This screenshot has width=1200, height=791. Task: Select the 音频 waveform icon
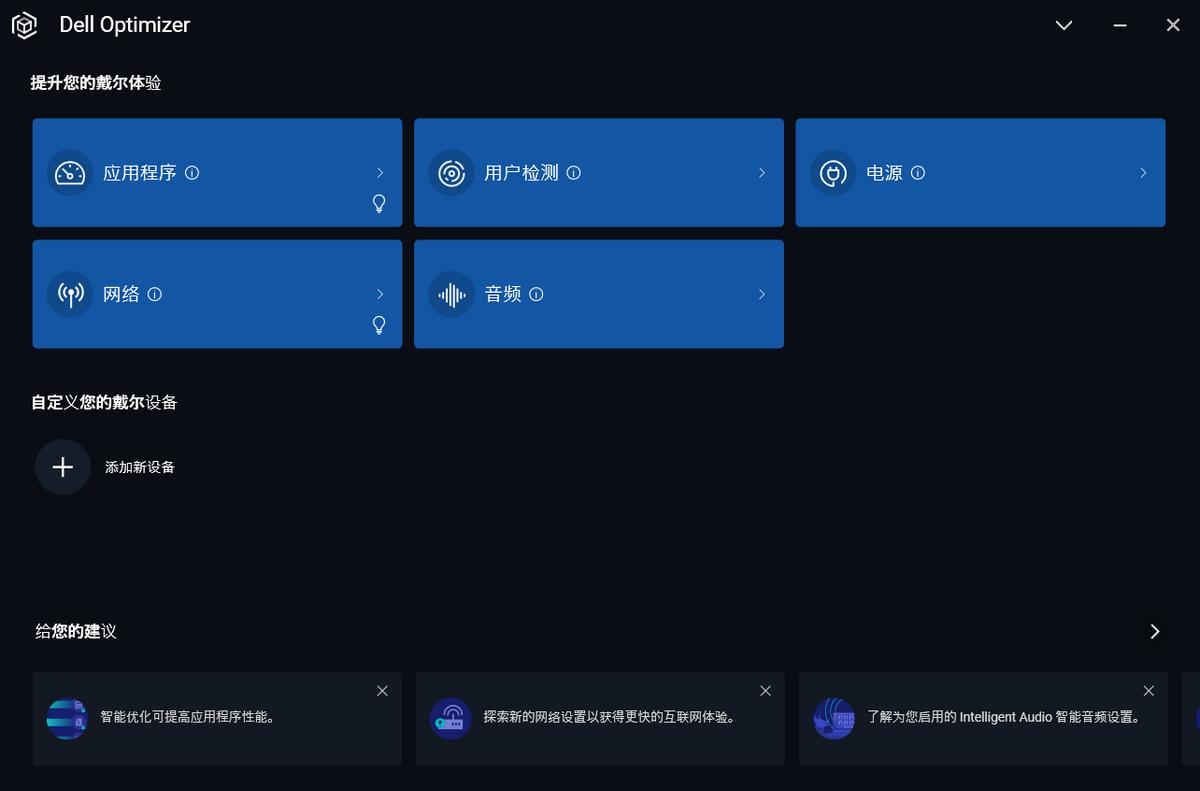point(451,293)
